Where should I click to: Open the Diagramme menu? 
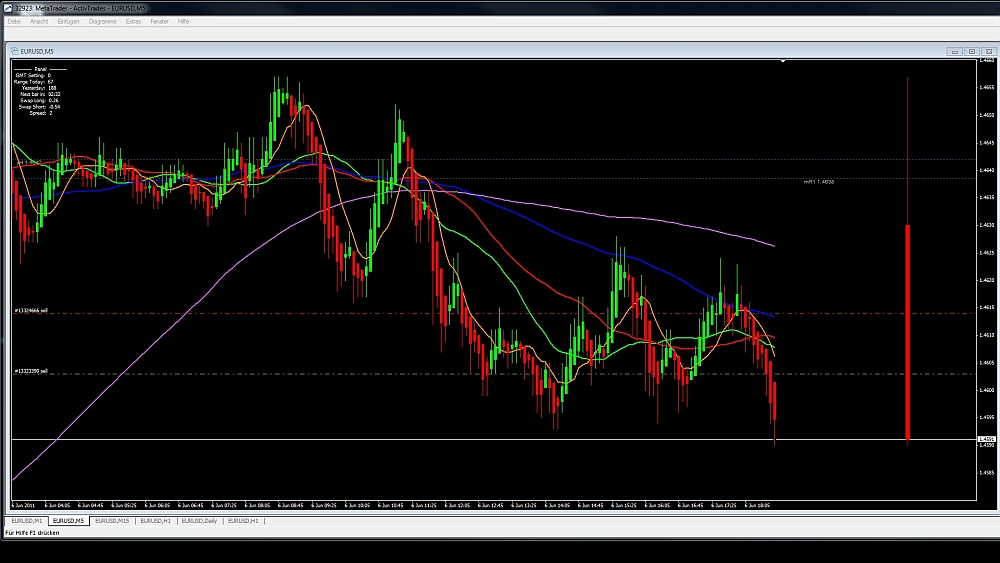(x=103, y=21)
